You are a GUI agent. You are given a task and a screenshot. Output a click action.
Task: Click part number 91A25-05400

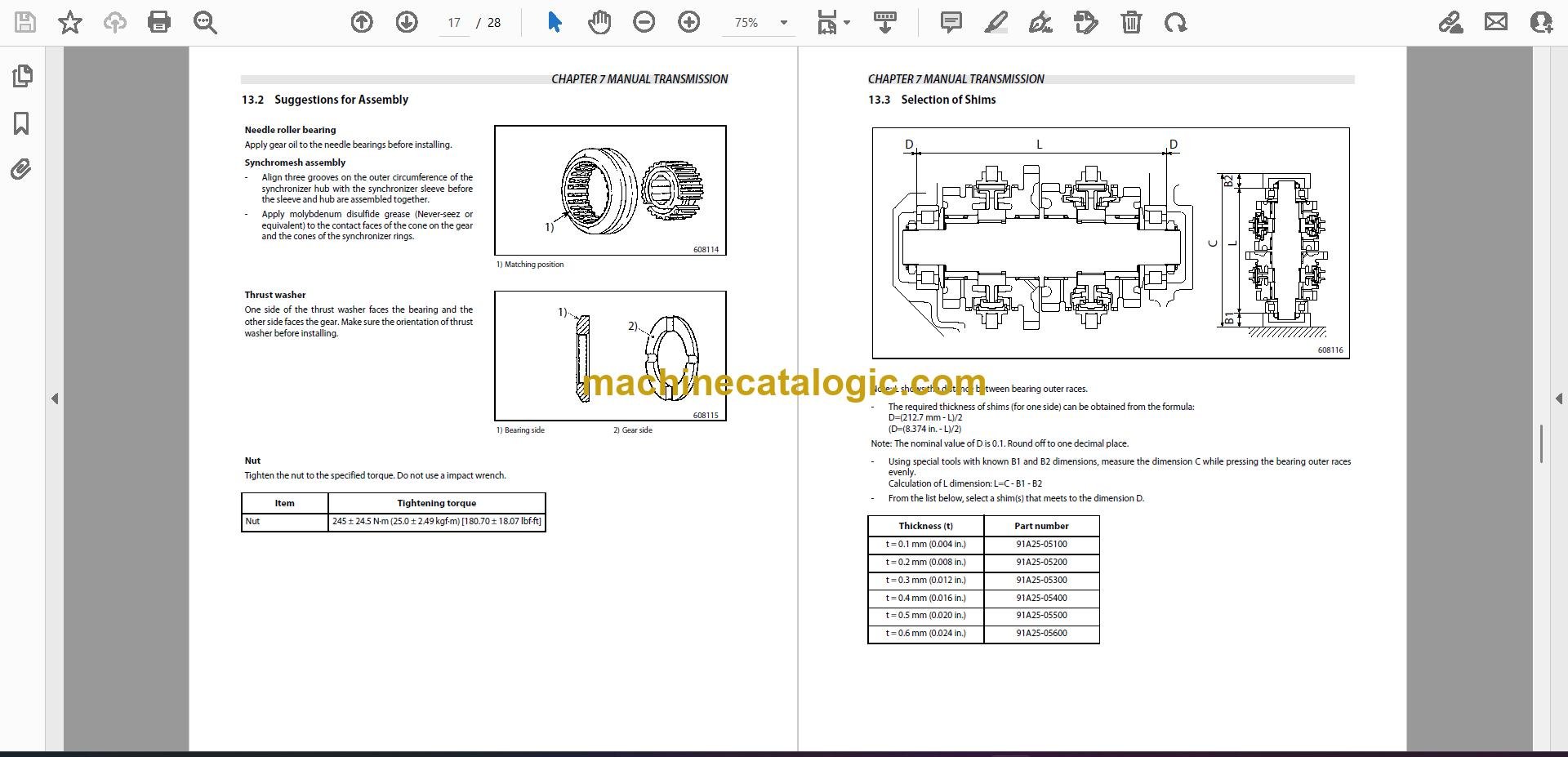(x=1041, y=598)
